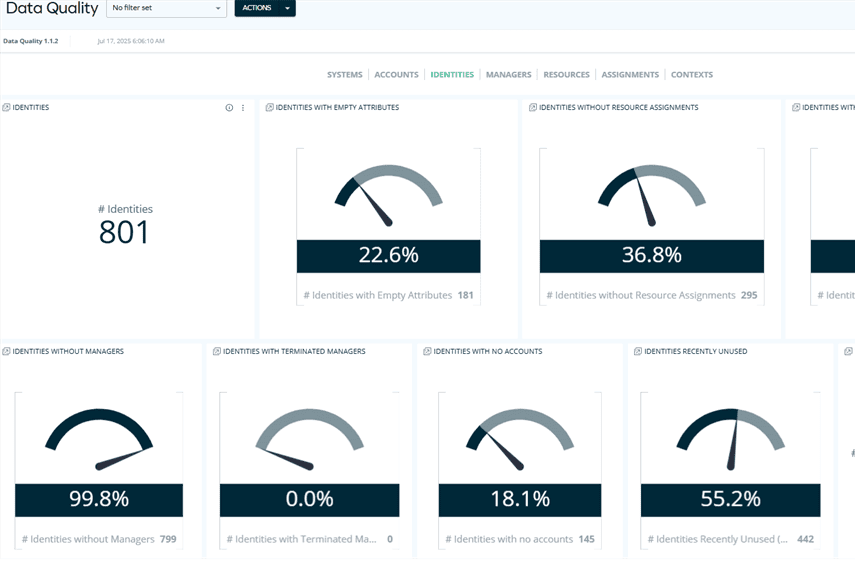The height and width of the screenshot is (569, 855).
Task: Click icon beside Identities Without Managers title
Action: pyautogui.click(x=6, y=351)
